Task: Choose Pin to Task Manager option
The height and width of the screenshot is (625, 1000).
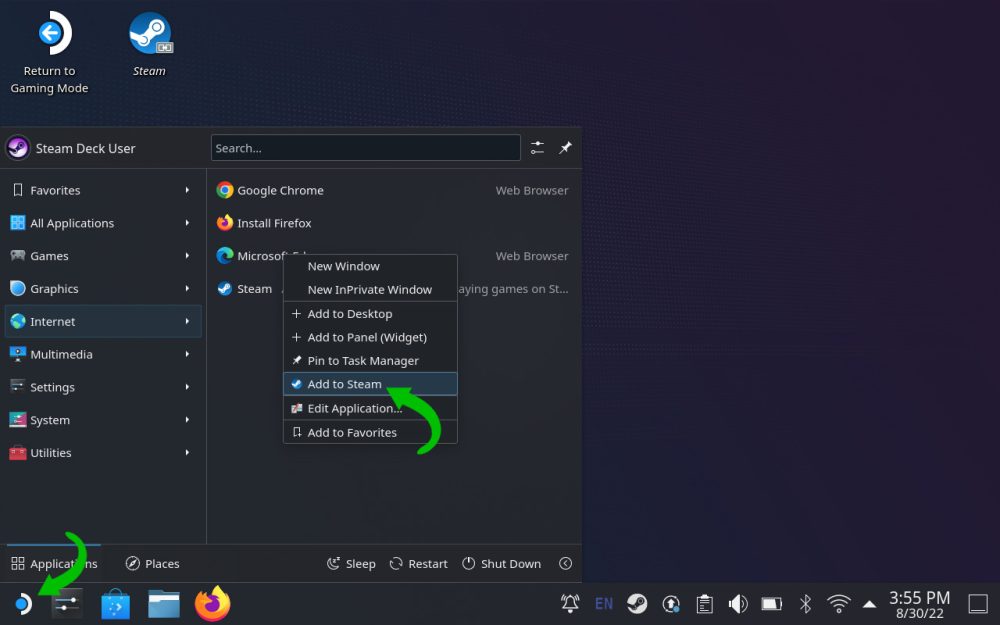Action: (x=362, y=361)
